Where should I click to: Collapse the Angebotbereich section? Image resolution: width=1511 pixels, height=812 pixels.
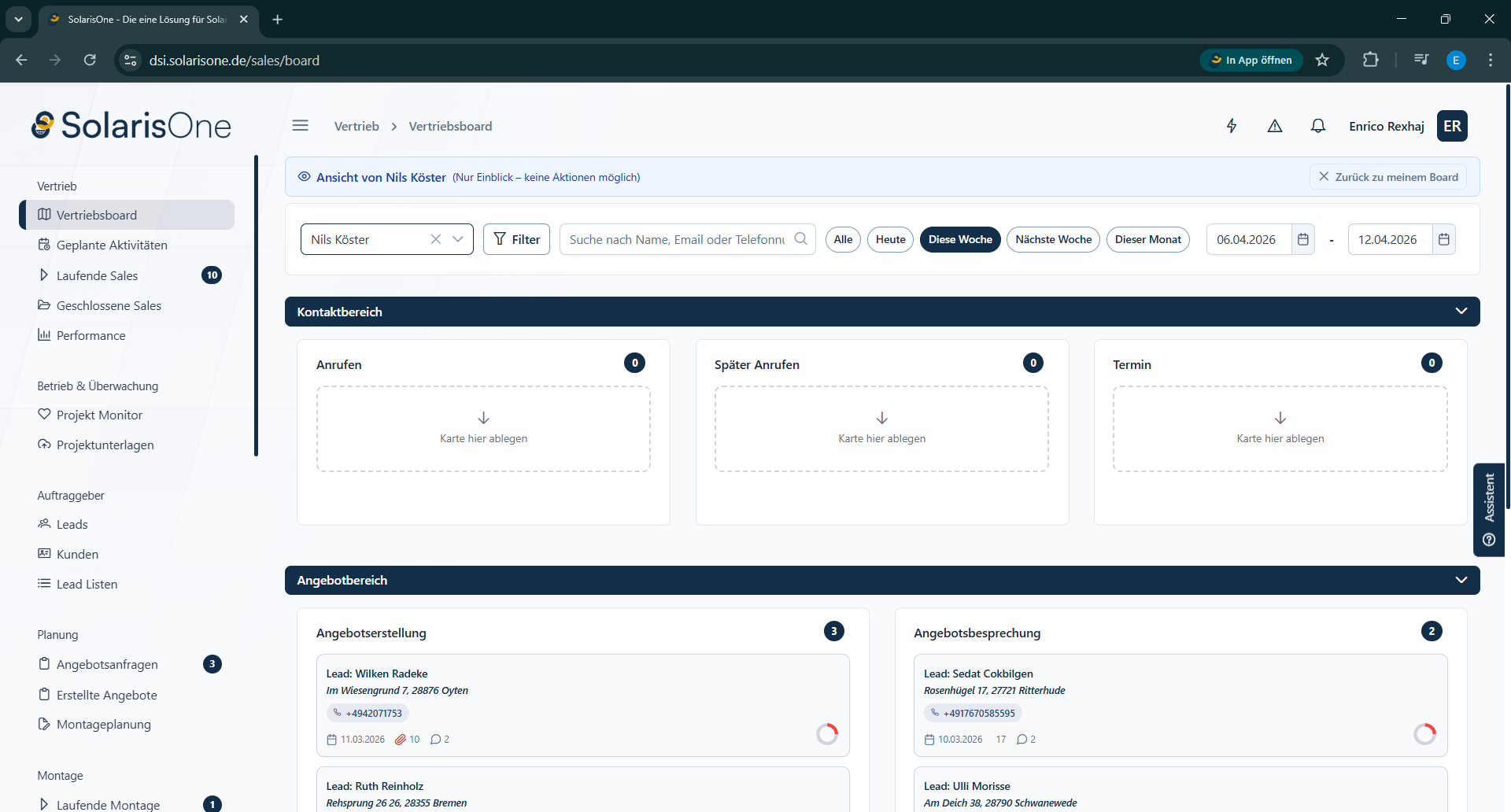pyautogui.click(x=1461, y=580)
